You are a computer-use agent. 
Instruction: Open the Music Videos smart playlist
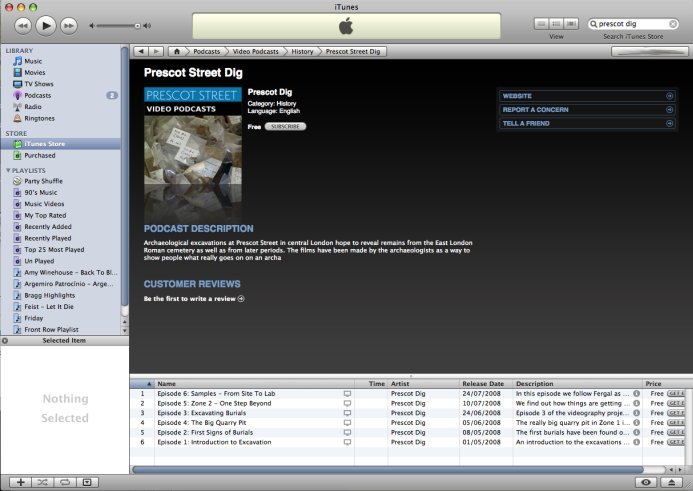pos(44,204)
